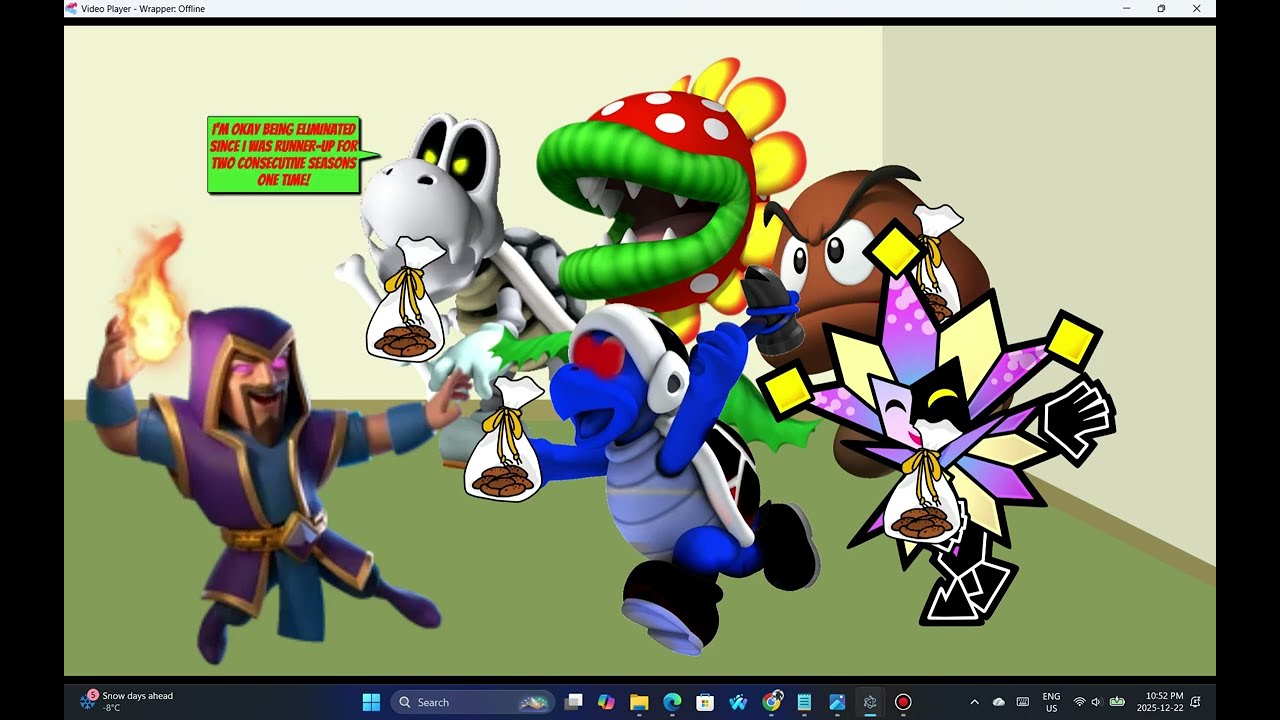The image size is (1280, 720).
Task: Open the clock showing 10:52 PM
Action: coord(1160,702)
